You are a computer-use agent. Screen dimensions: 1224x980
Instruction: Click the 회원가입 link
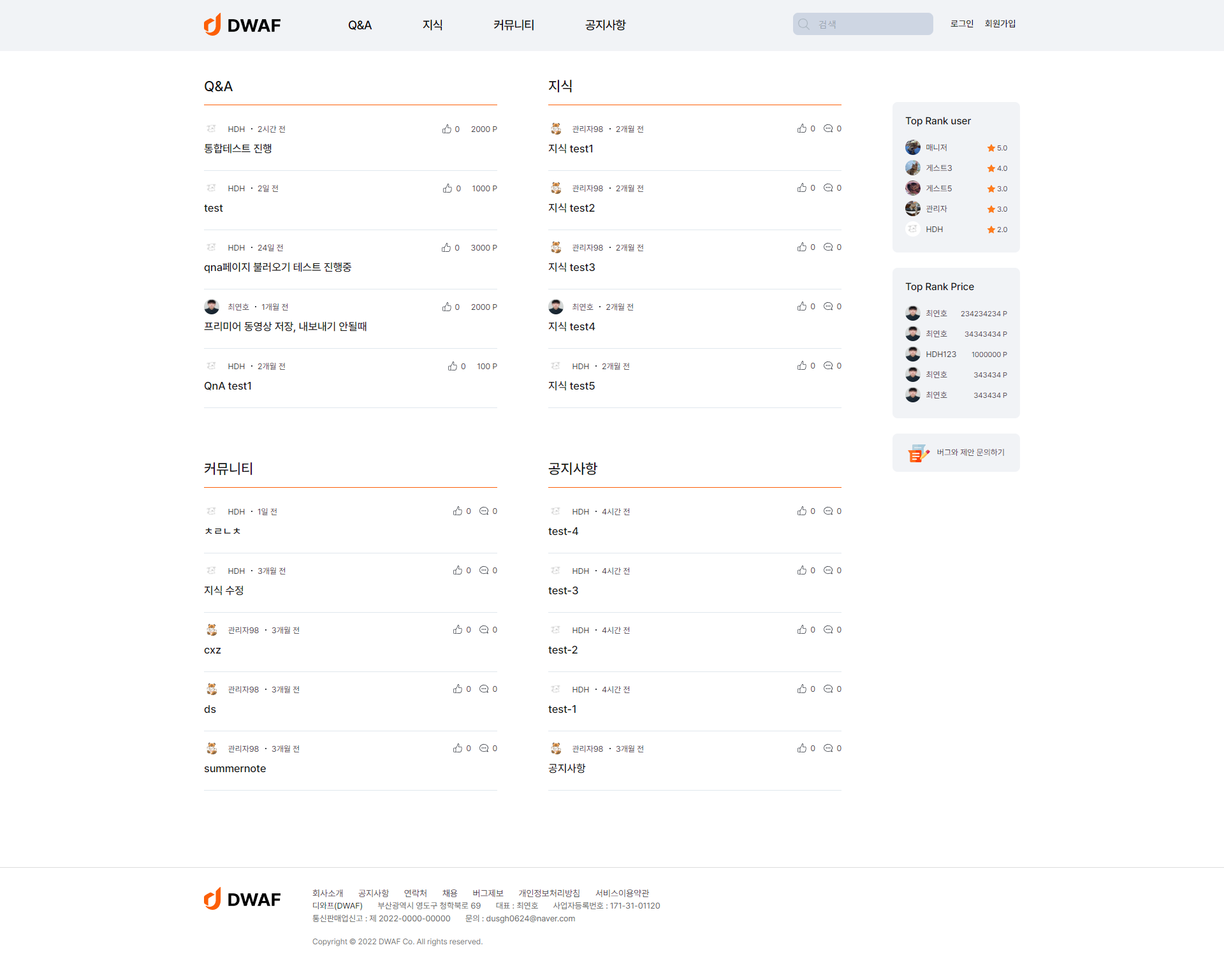click(1000, 24)
